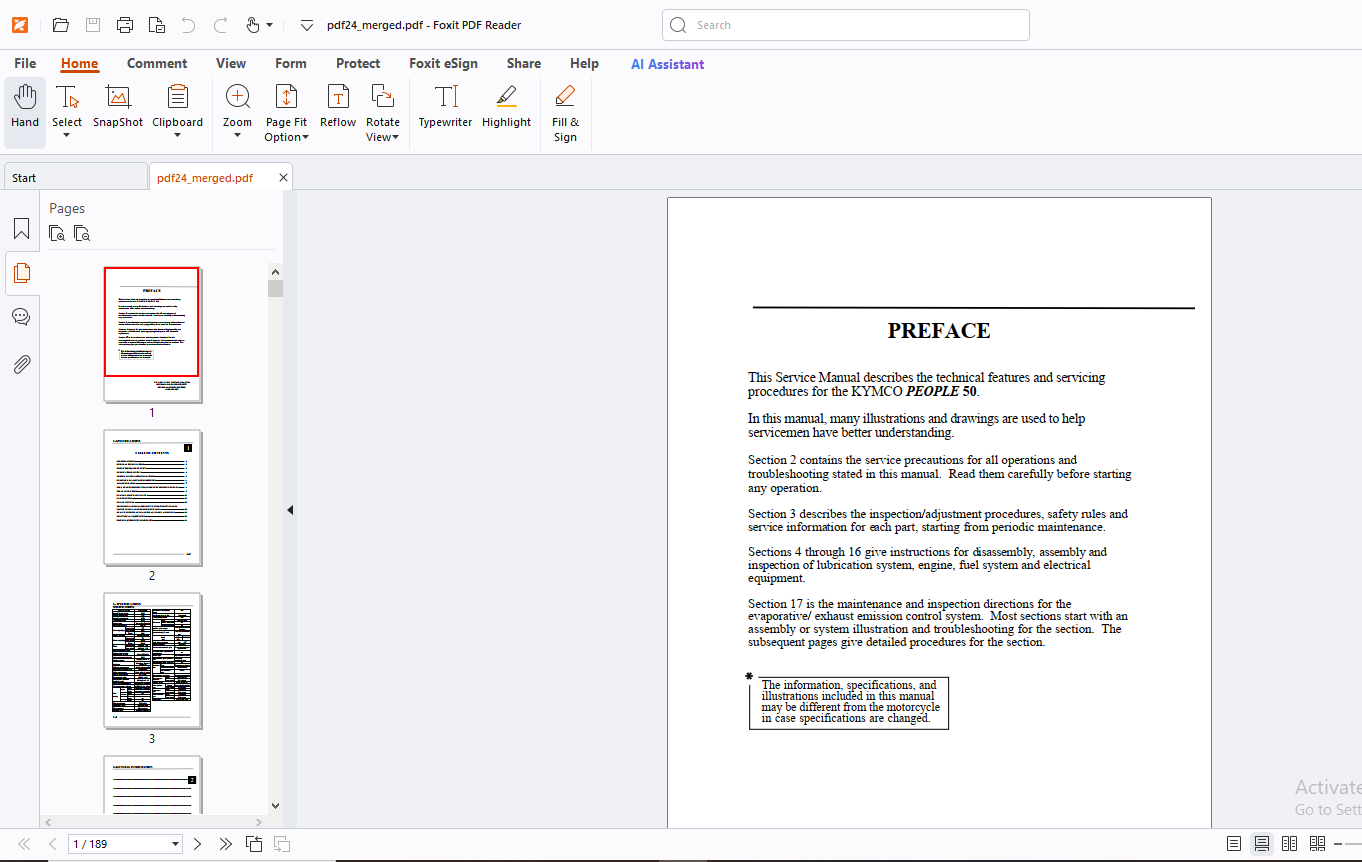Image resolution: width=1362 pixels, height=862 pixels.
Task: Open the Comments side panel
Action: (x=21, y=317)
